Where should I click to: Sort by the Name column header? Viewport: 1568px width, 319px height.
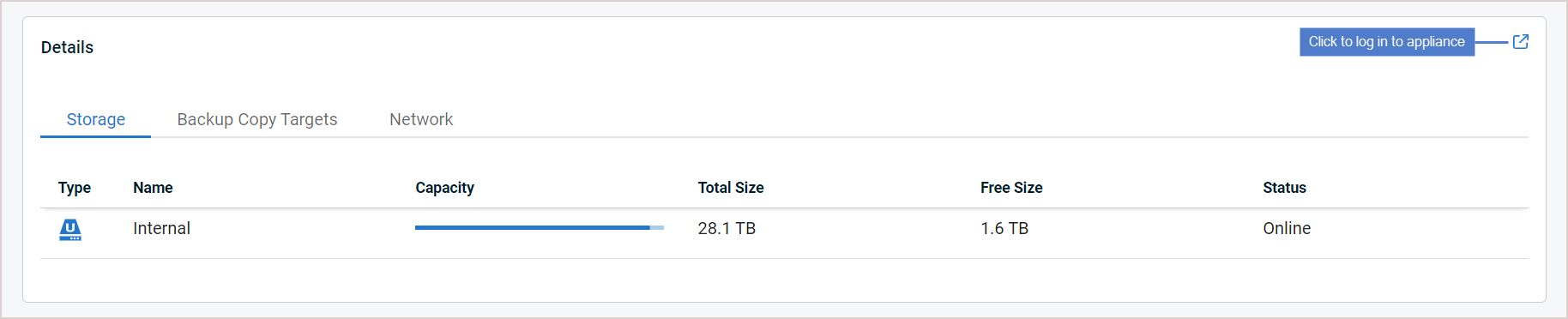point(153,188)
